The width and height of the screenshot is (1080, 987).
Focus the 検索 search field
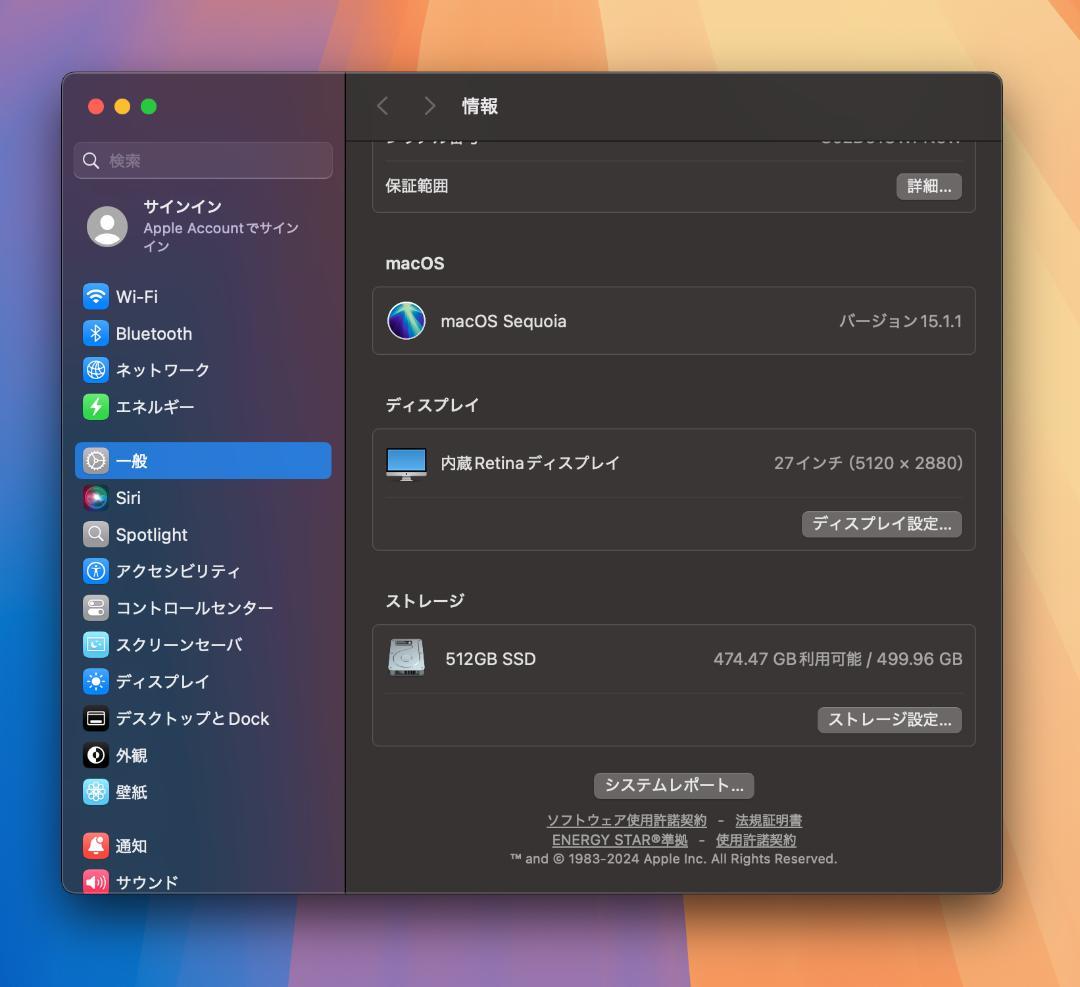[x=203, y=160]
